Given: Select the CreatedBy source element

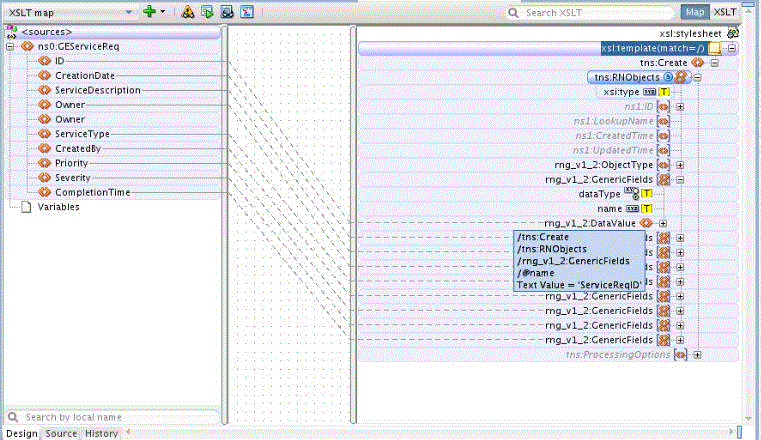Looking at the screenshot, I should pyautogui.click(x=78, y=148).
